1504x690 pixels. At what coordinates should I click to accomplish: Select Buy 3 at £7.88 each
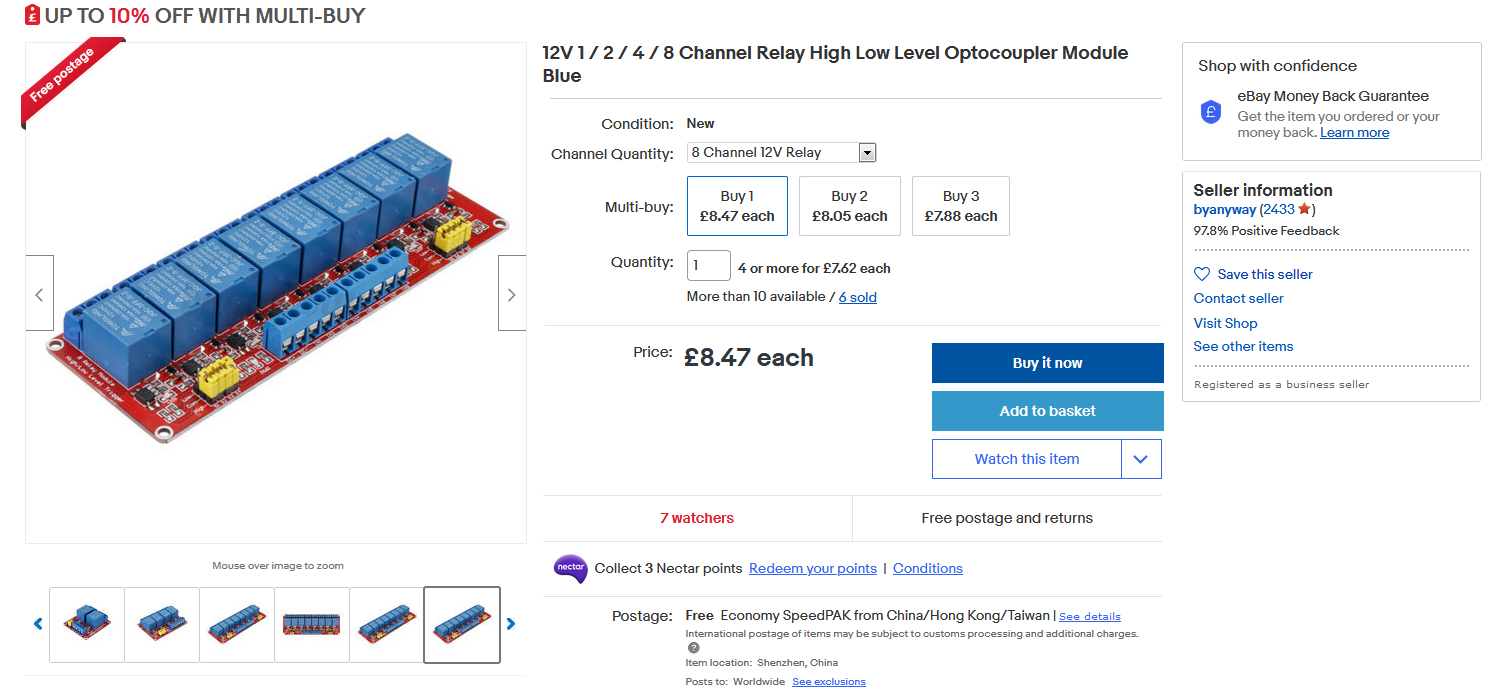pos(961,206)
